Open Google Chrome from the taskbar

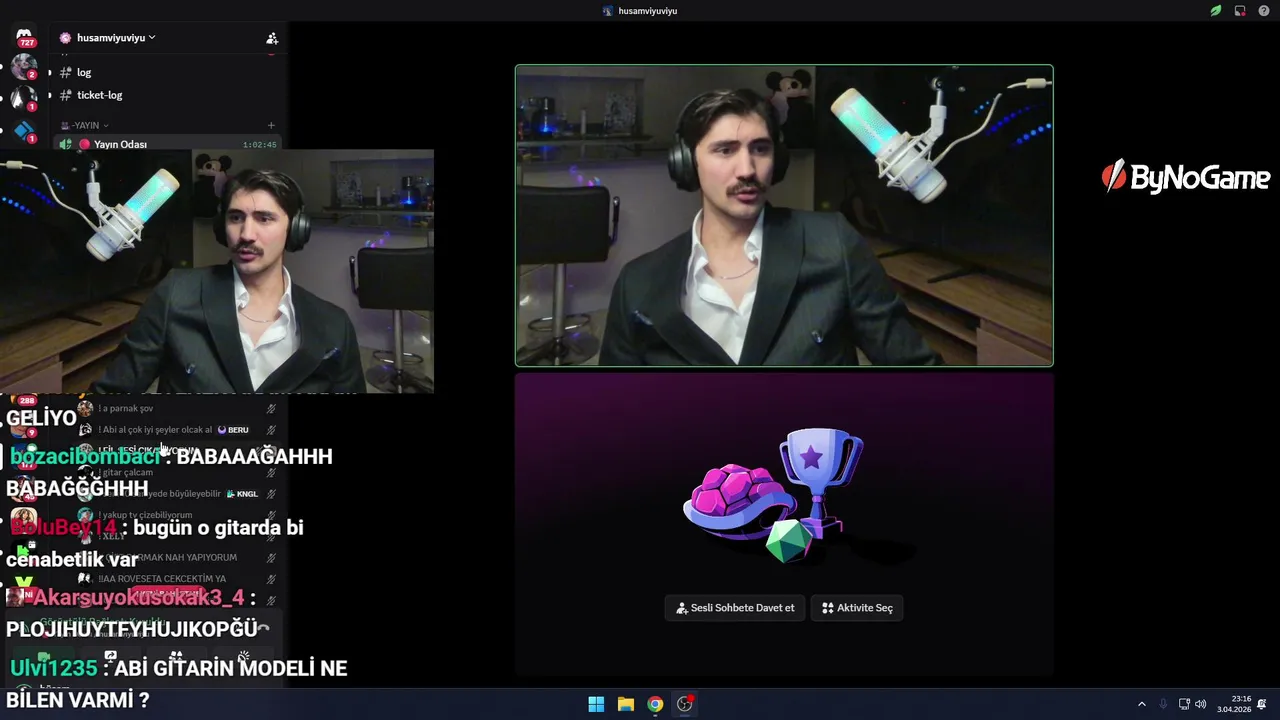pos(655,704)
